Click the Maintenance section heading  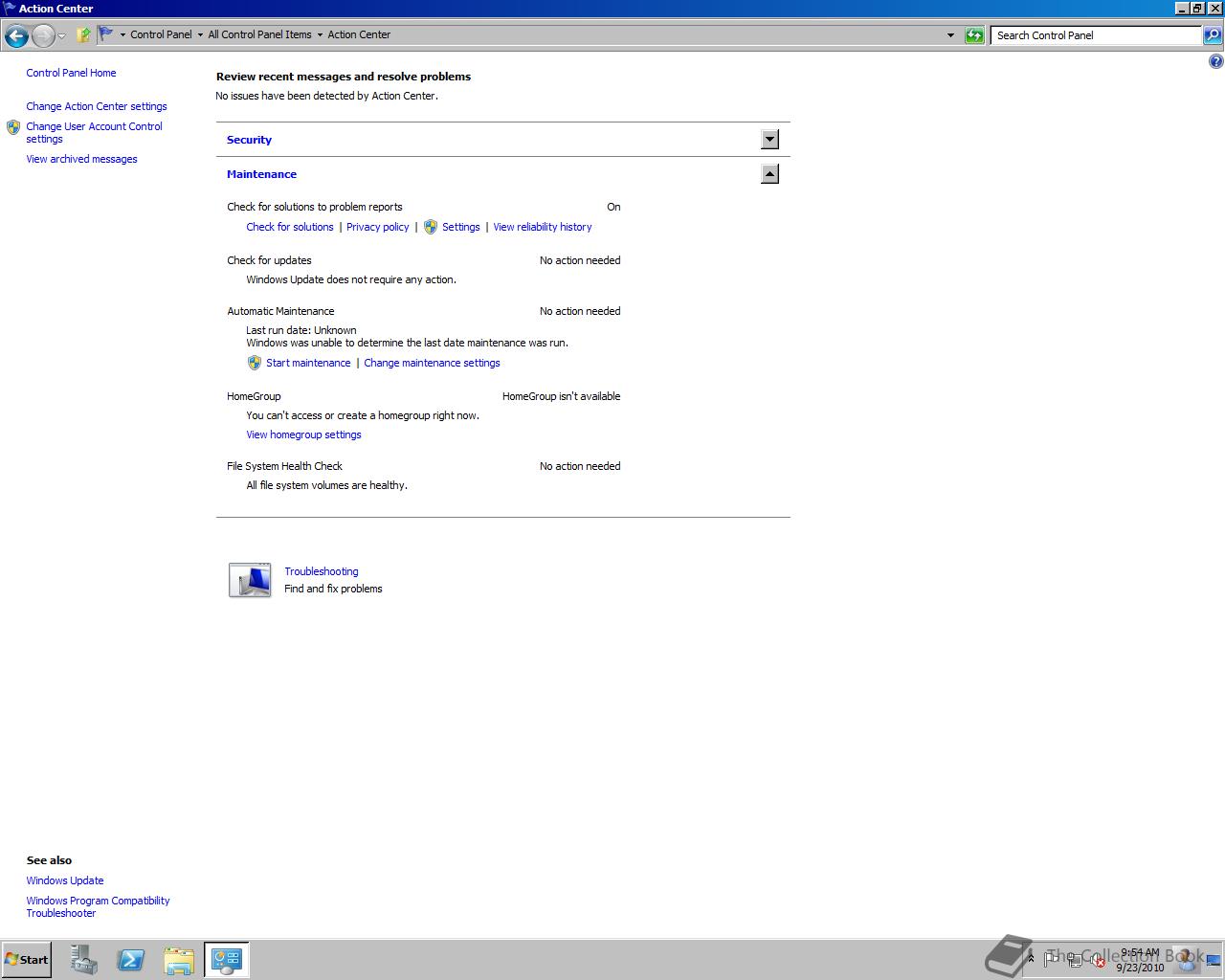click(x=261, y=174)
